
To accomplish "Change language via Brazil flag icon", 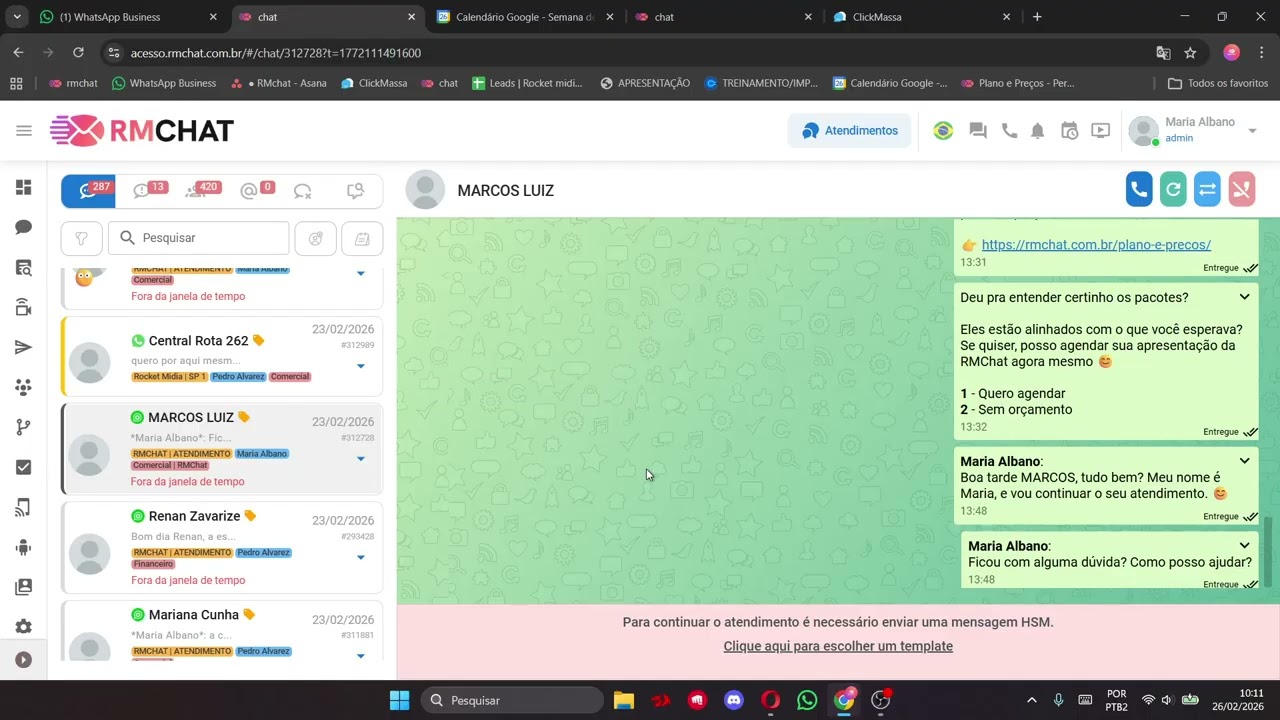I will (943, 131).
